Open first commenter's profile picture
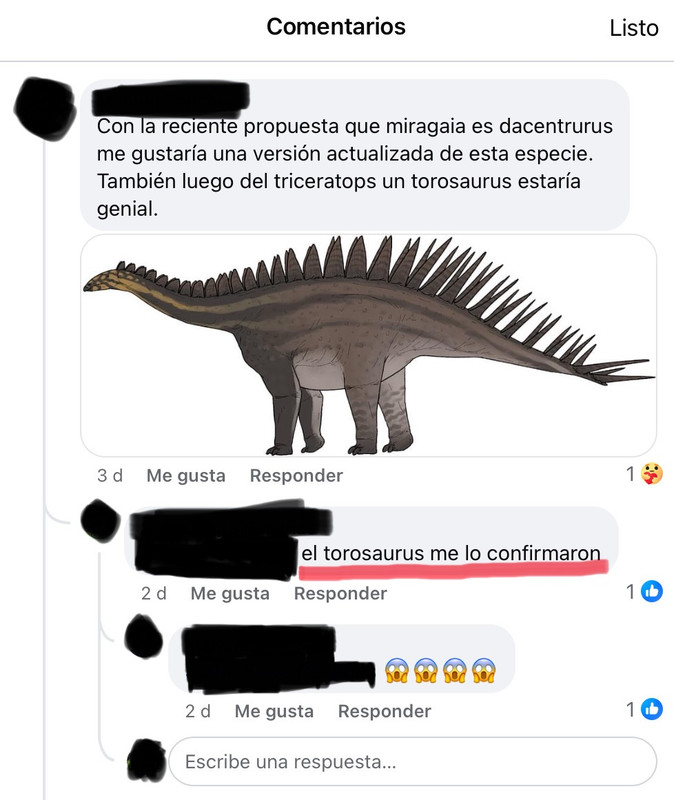Image resolution: width=674 pixels, height=800 pixels. coord(45,108)
